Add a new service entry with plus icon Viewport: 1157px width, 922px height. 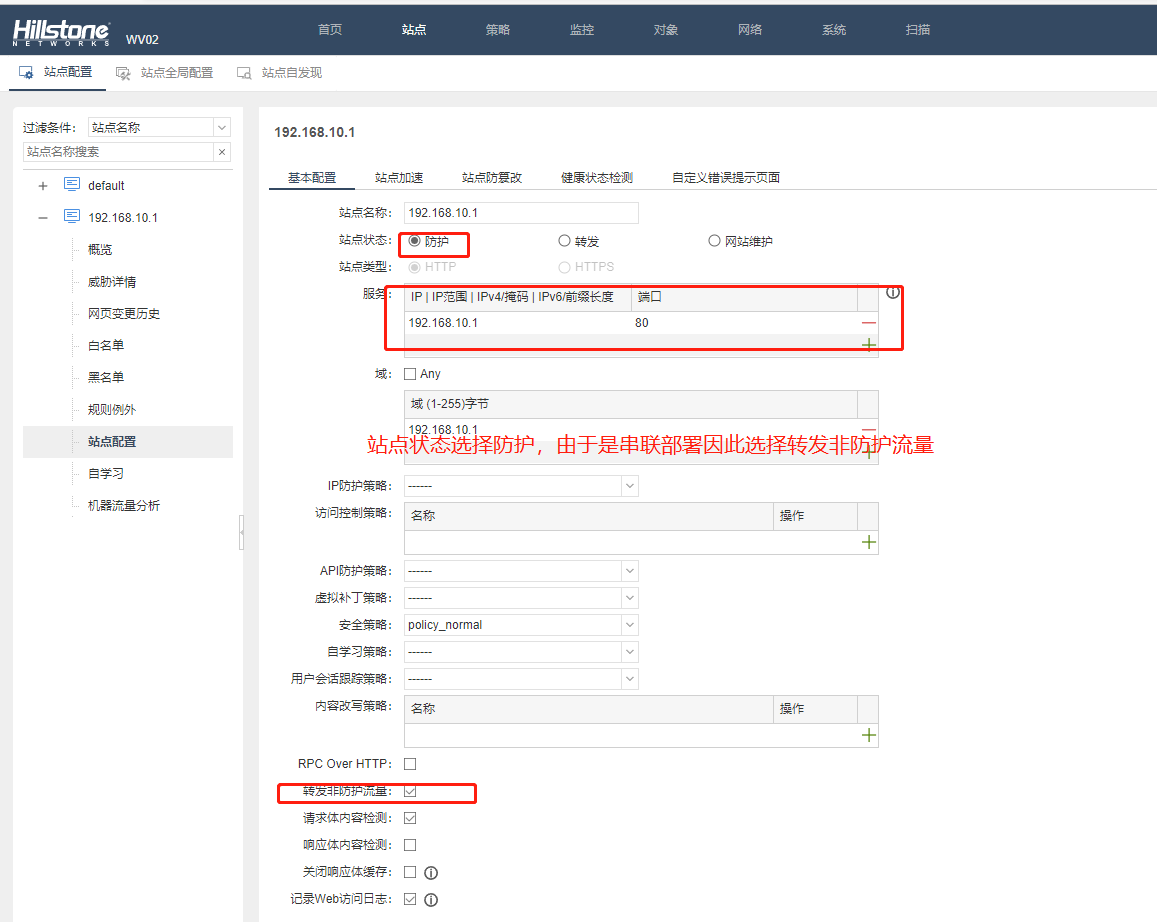(x=868, y=345)
